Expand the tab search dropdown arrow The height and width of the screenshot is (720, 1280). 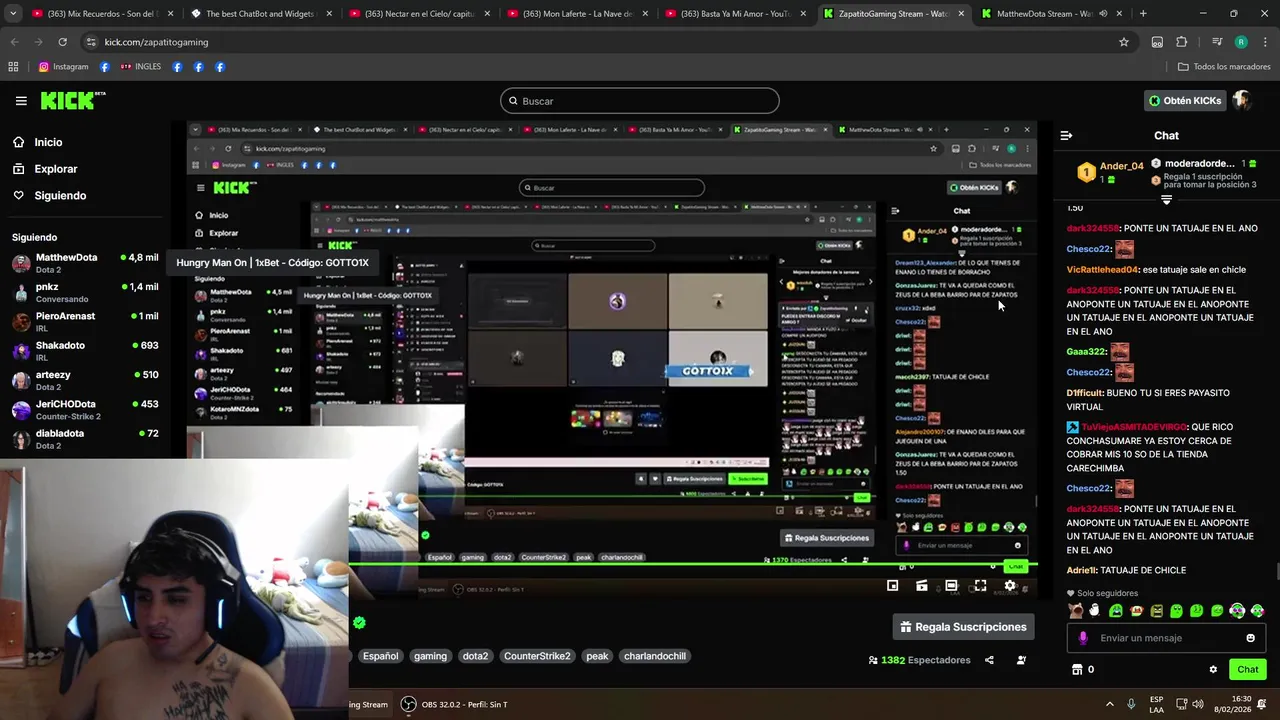click(12, 14)
